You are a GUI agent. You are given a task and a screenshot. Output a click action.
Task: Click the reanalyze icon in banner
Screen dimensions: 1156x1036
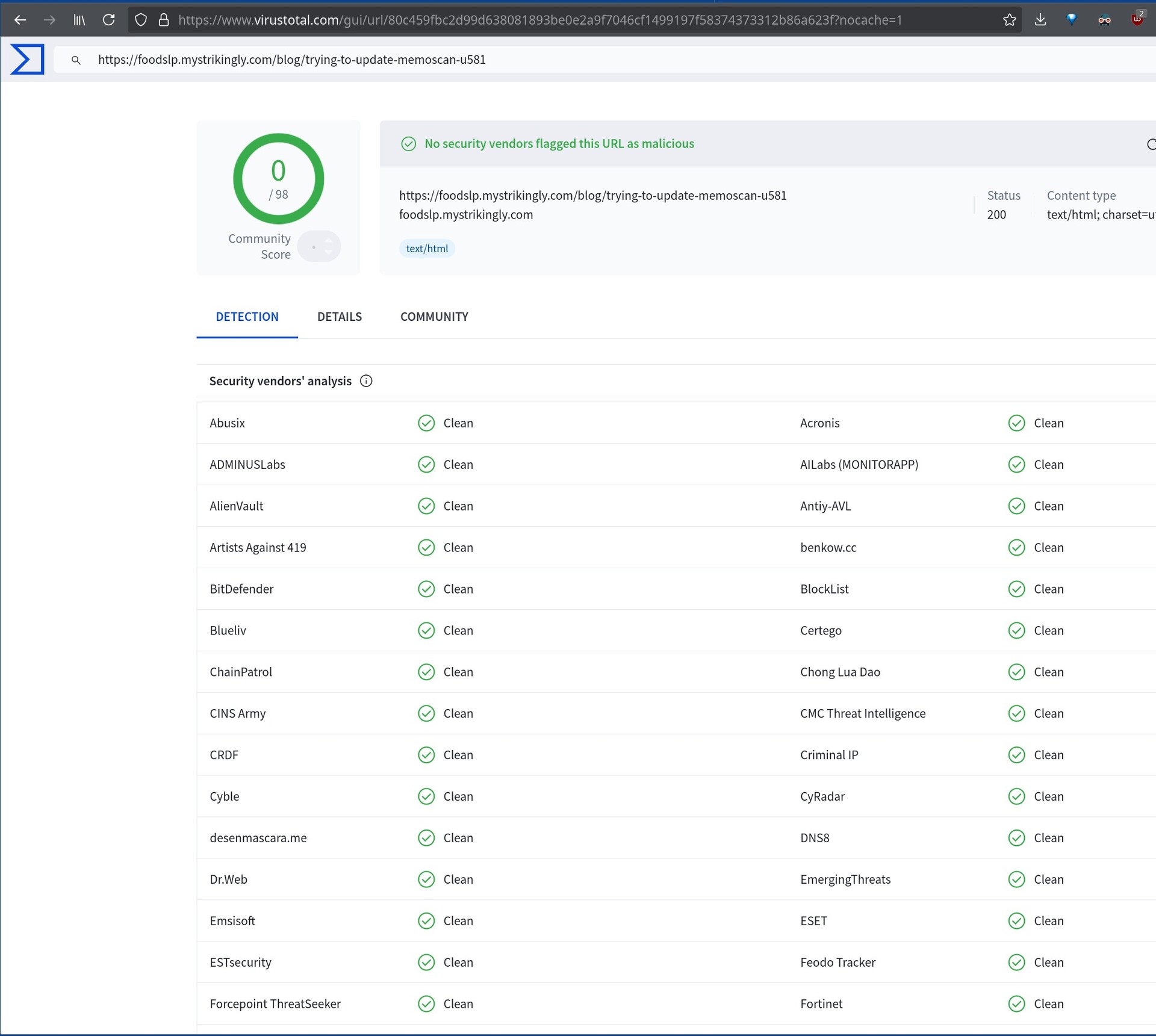pyautogui.click(x=1151, y=144)
